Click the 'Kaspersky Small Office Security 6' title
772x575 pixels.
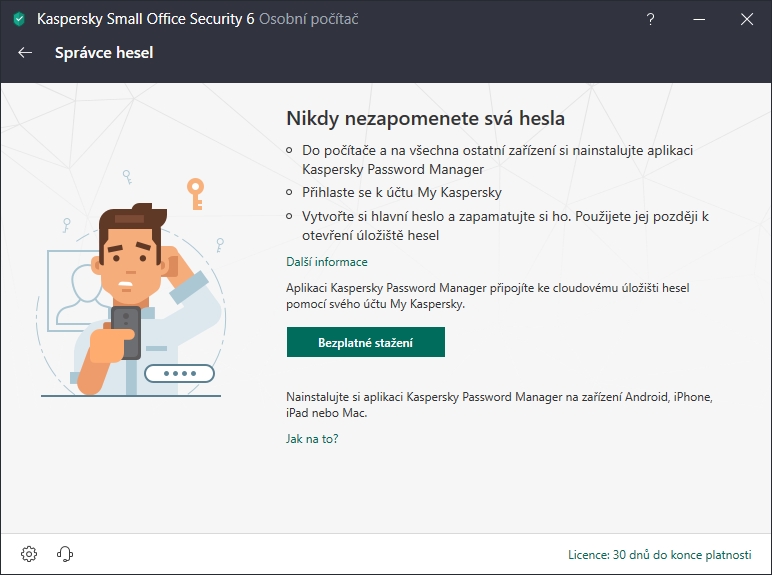(145, 19)
